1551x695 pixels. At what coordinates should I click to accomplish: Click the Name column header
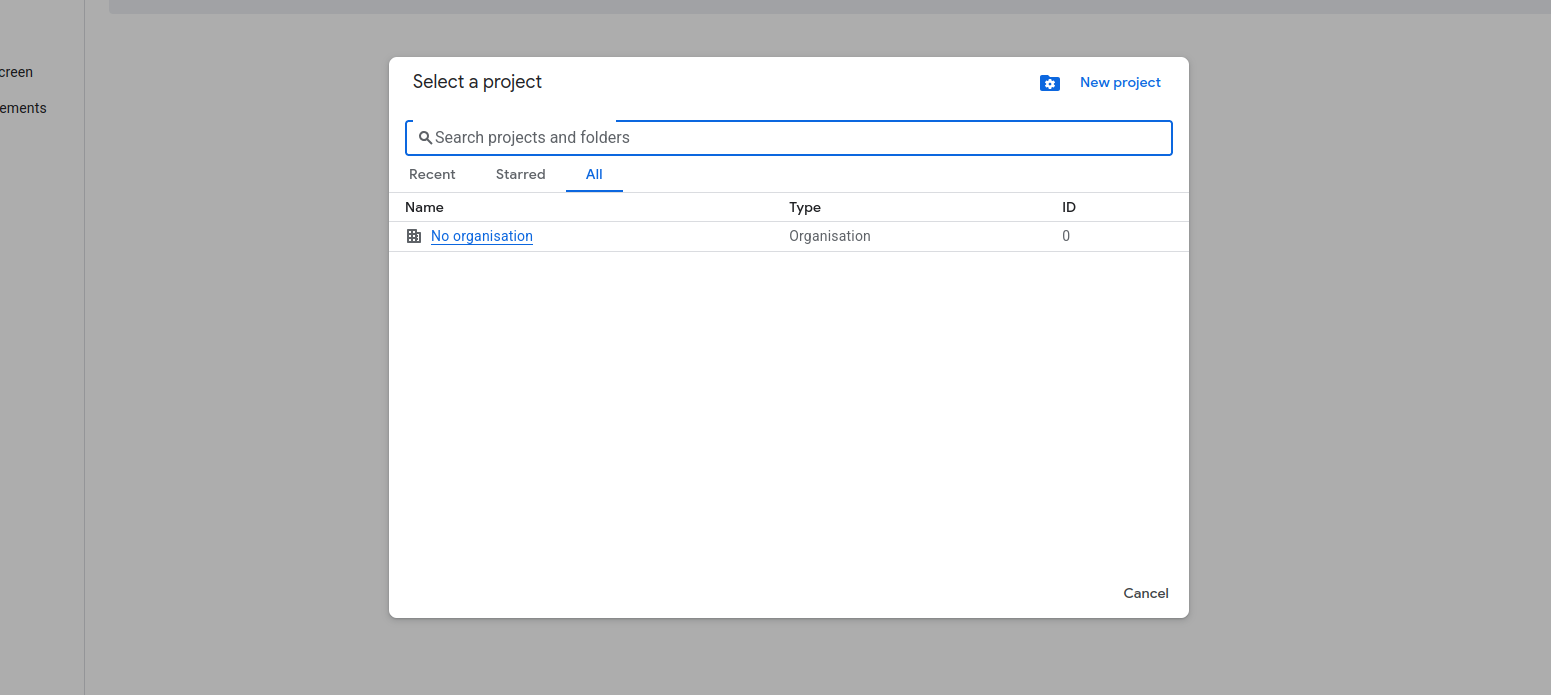pos(424,207)
